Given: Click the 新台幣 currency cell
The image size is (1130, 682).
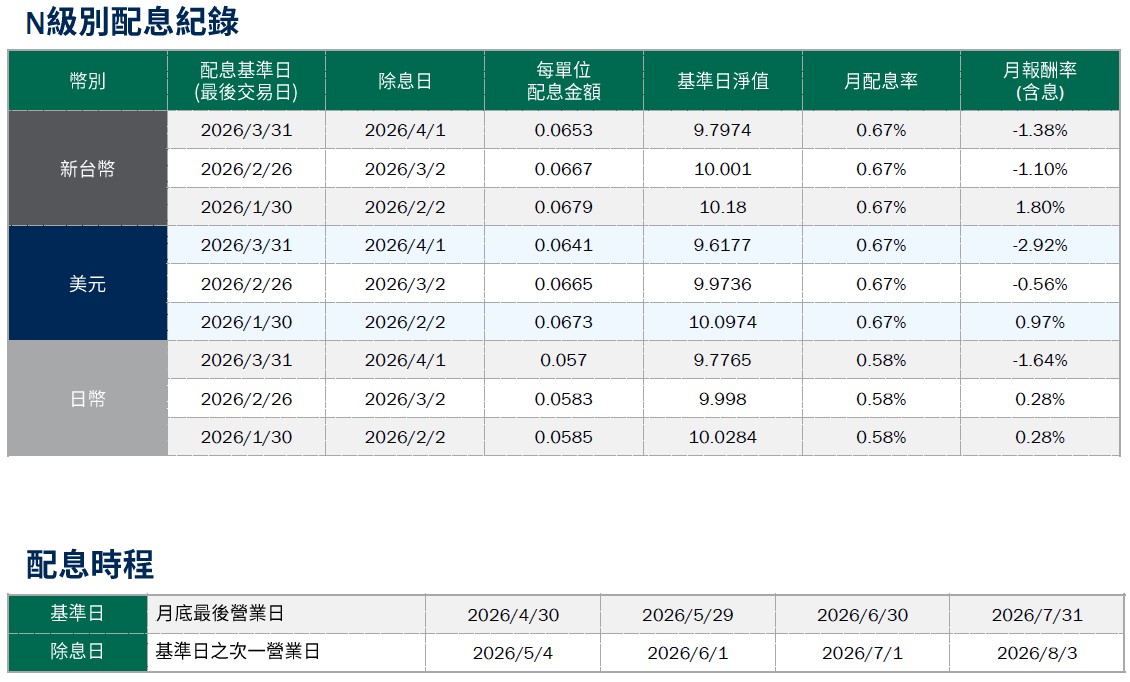Looking at the screenshot, I should pyautogui.click(x=87, y=169).
